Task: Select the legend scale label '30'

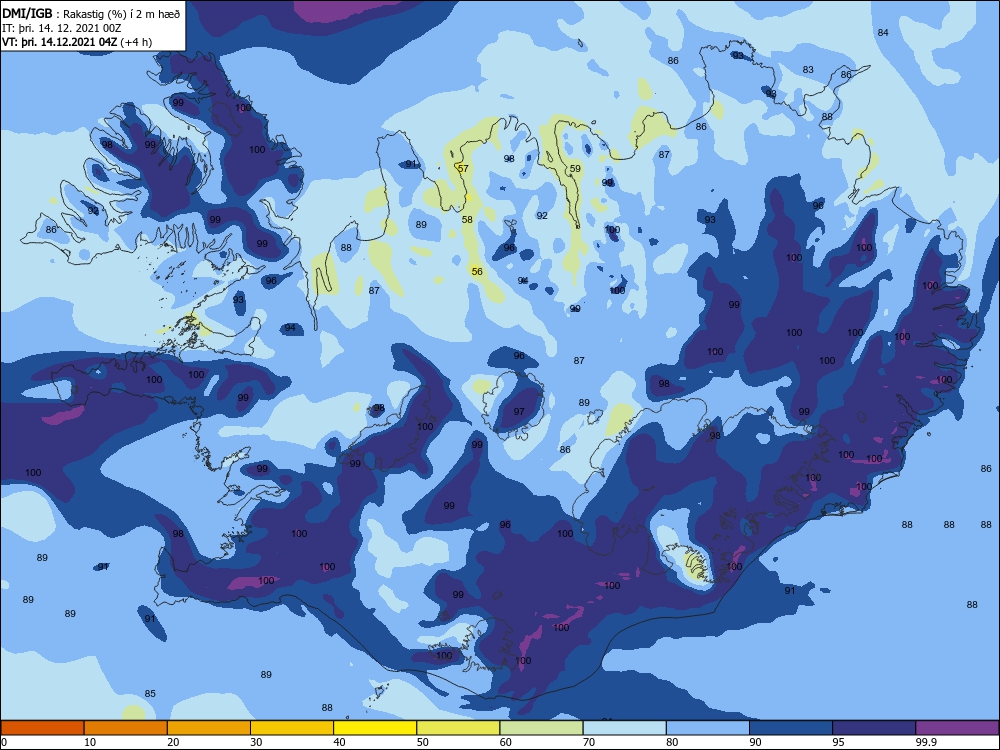Action: pos(256,742)
